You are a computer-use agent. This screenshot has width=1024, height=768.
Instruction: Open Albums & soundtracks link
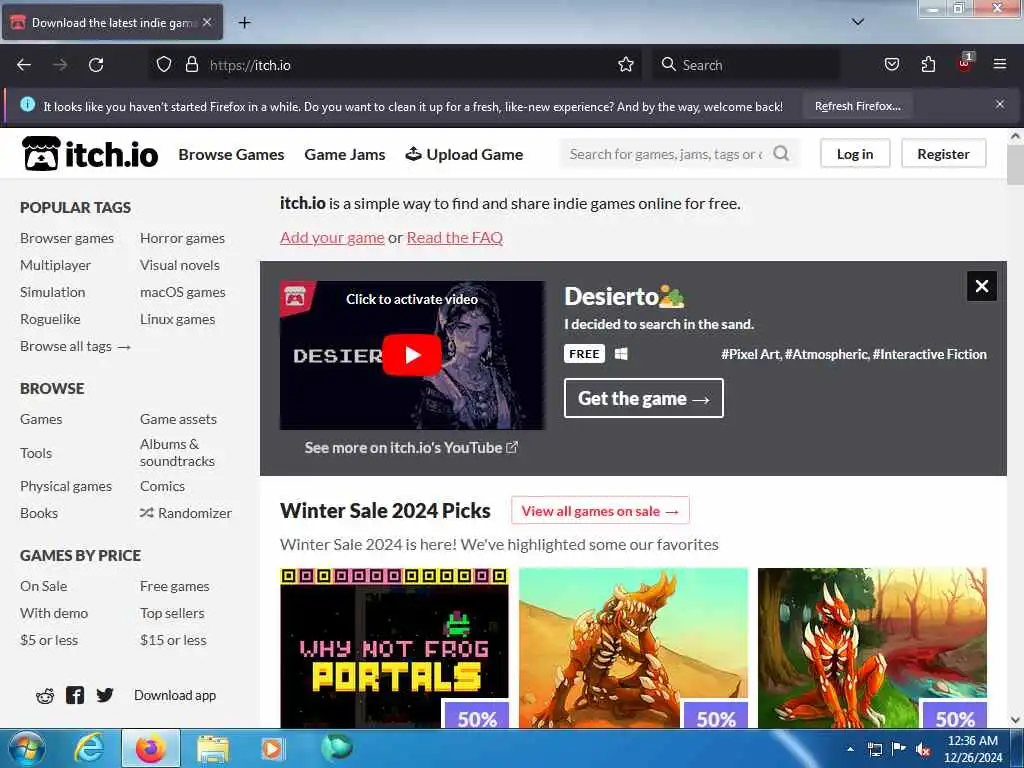tap(177, 453)
